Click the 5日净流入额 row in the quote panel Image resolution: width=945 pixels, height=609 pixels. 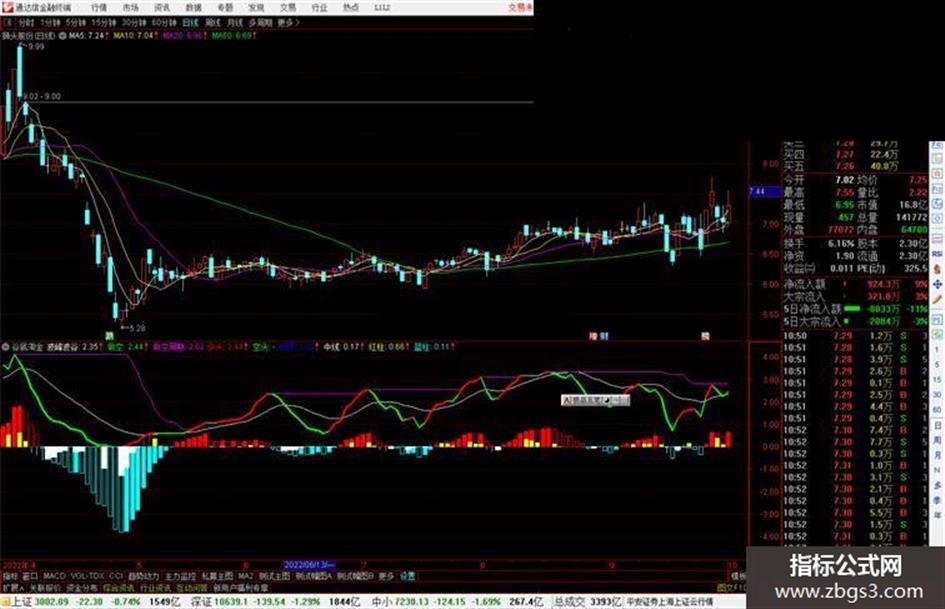(x=855, y=308)
